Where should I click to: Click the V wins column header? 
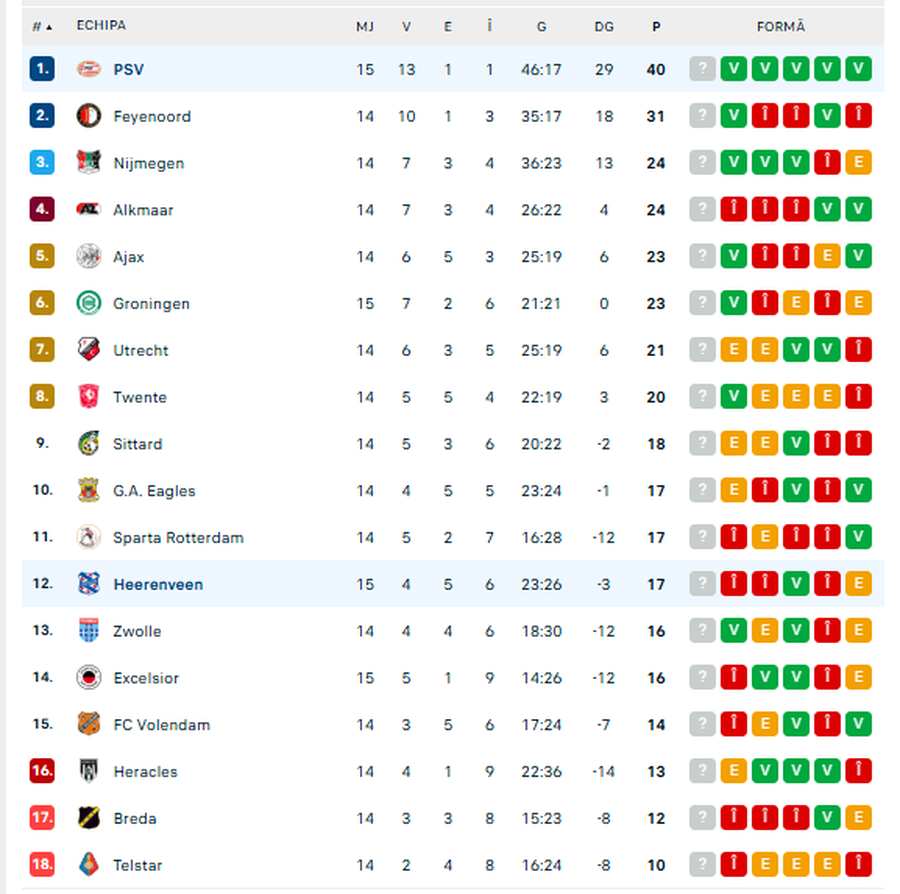[406, 27]
